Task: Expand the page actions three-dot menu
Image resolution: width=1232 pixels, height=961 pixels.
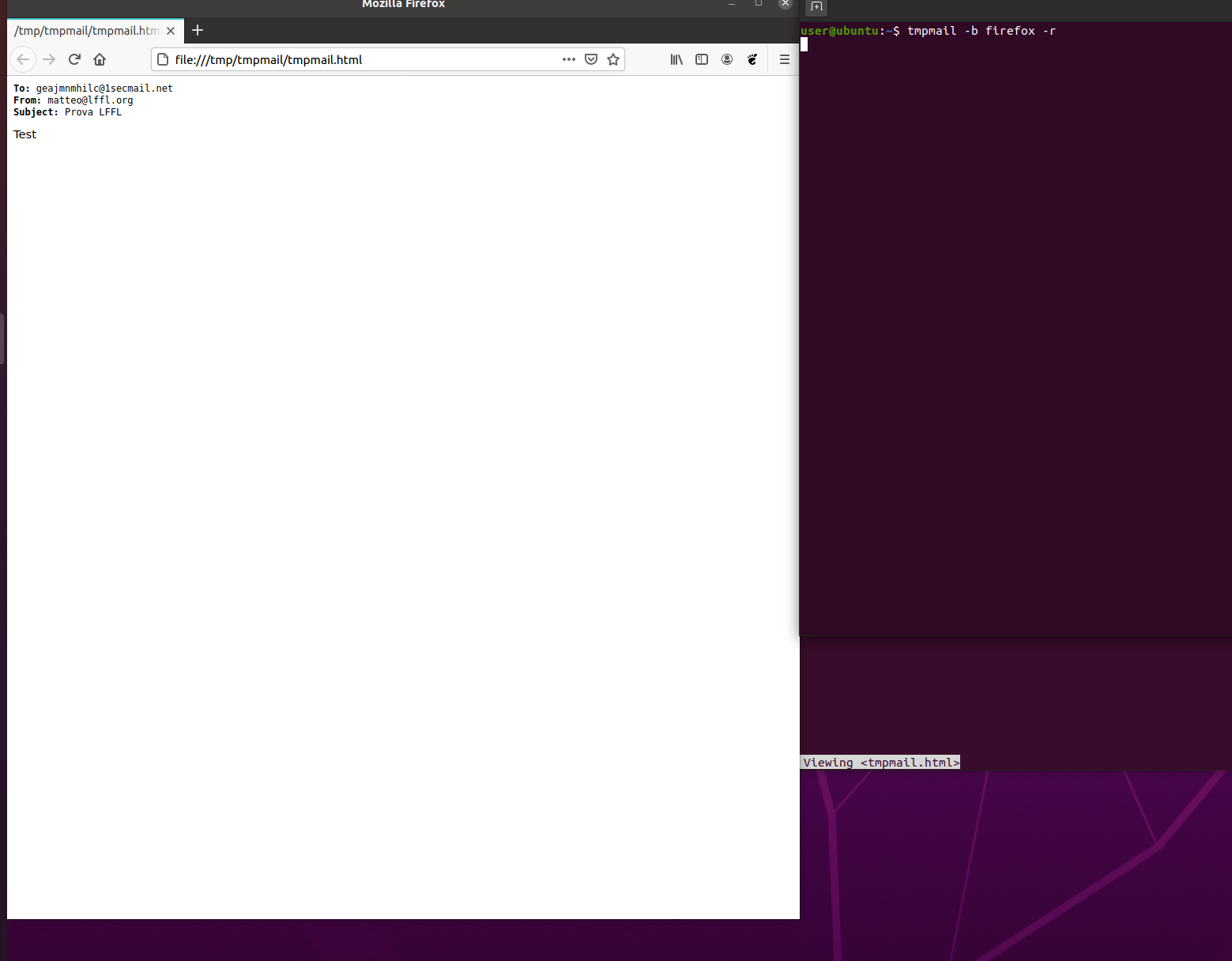Action: pos(569,59)
